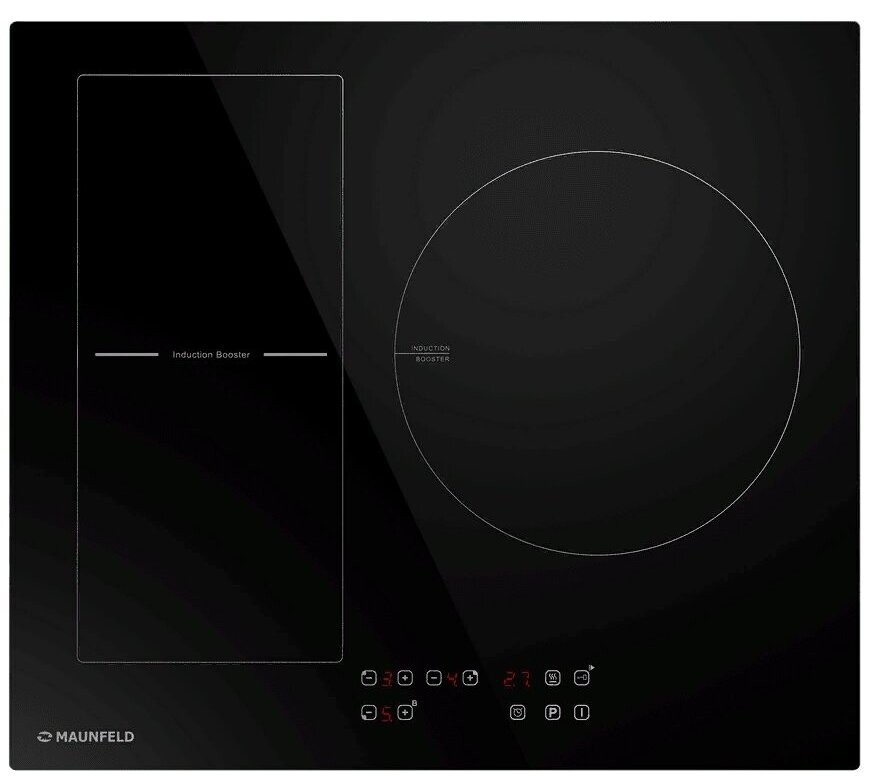
Task: Activate the P power boost button
Action: coord(551,713)
